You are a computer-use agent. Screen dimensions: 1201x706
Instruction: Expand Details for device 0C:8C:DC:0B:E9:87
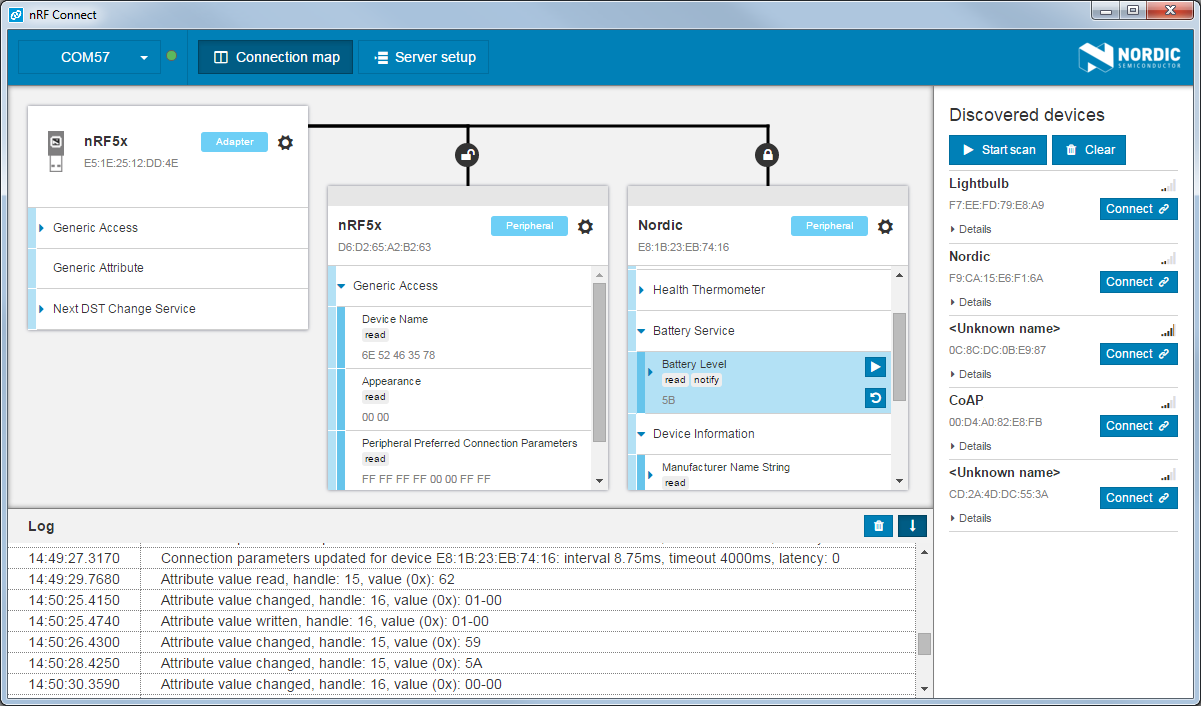pyautogui.click(x=971, y=374)
